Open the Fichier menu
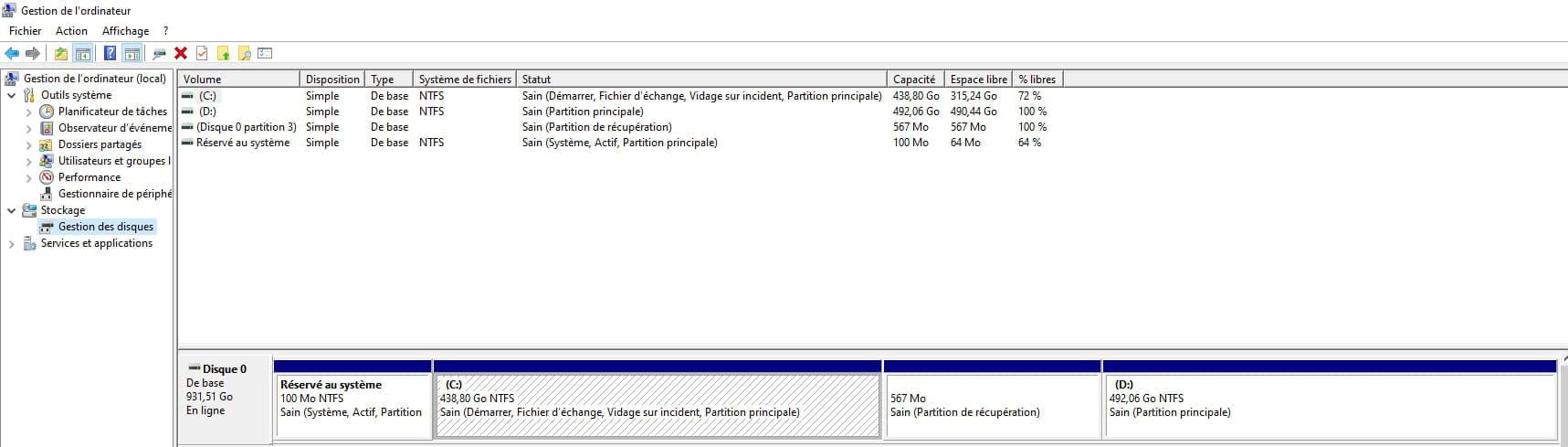Viewport: 1568px width, 447px height. (x=26, y=31)
